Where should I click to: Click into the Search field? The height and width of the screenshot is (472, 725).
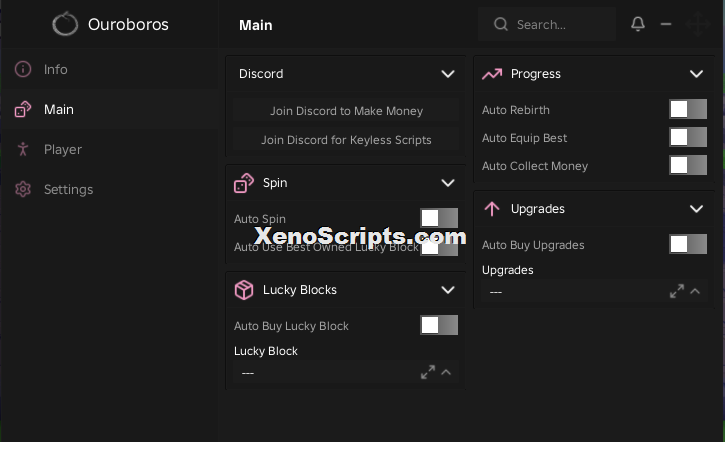547,24
